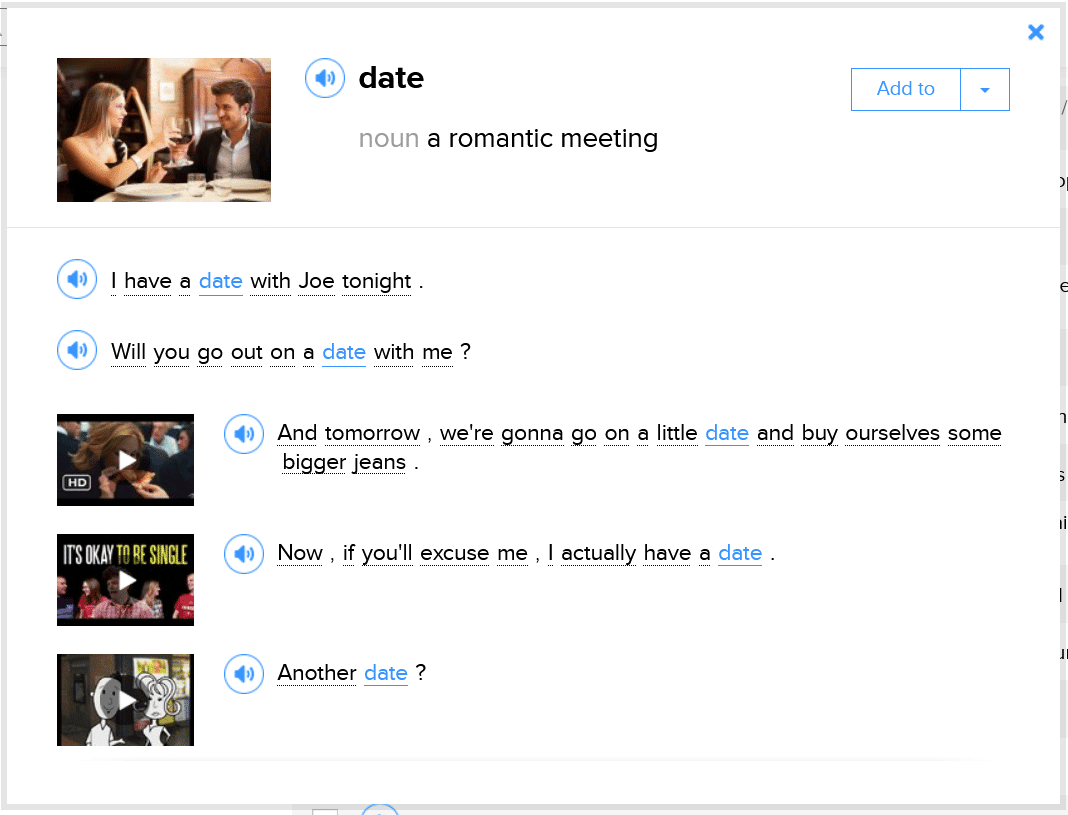Open the dropdown arrow beside Add to

coord(985,90)
